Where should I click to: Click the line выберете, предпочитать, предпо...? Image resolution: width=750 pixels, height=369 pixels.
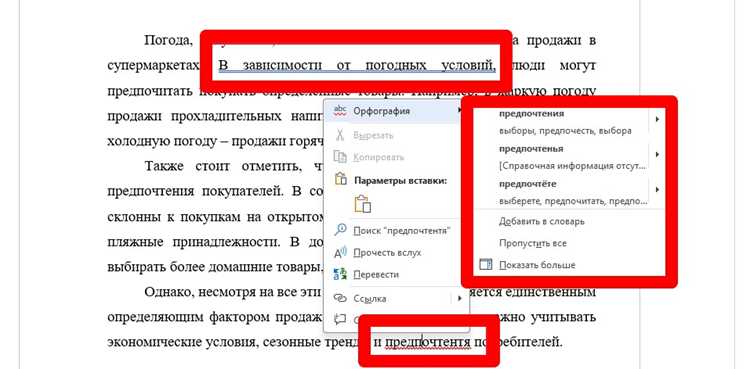tap(573, 201)
